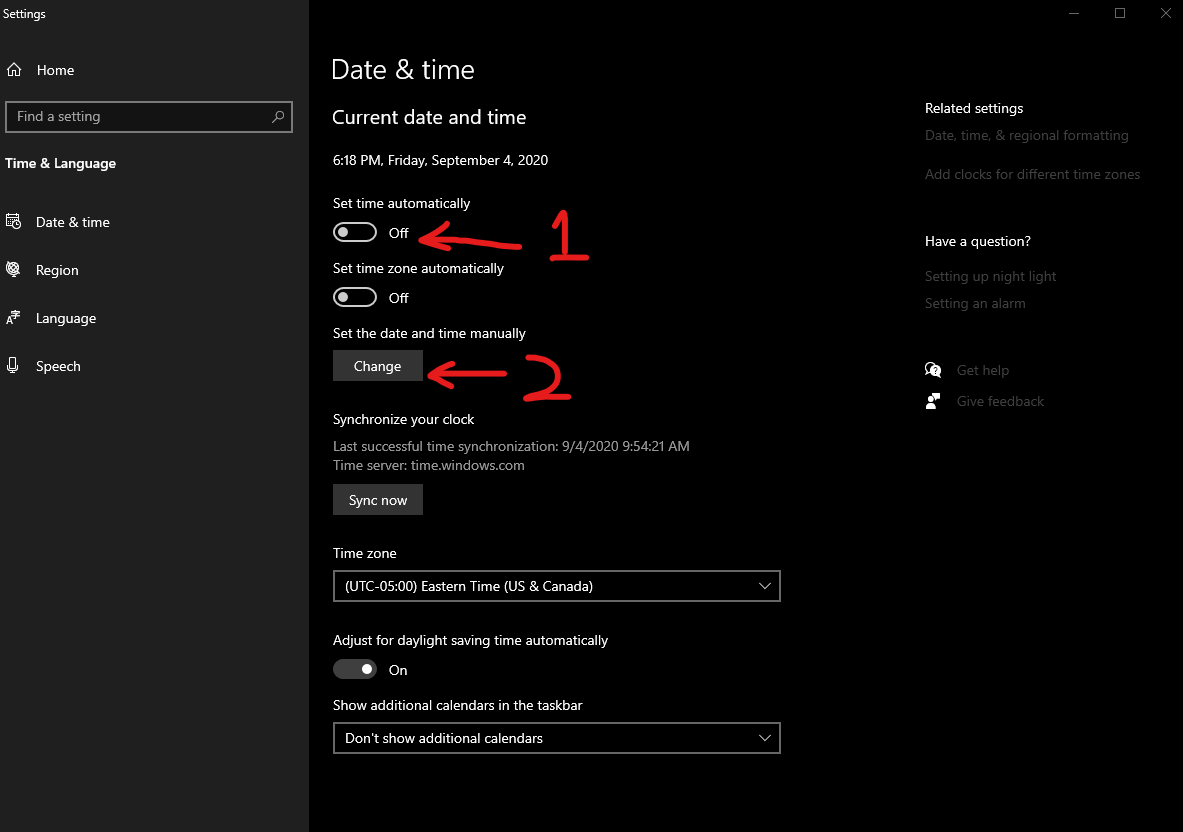Click the Give feedback person icon

click(933, 401)
